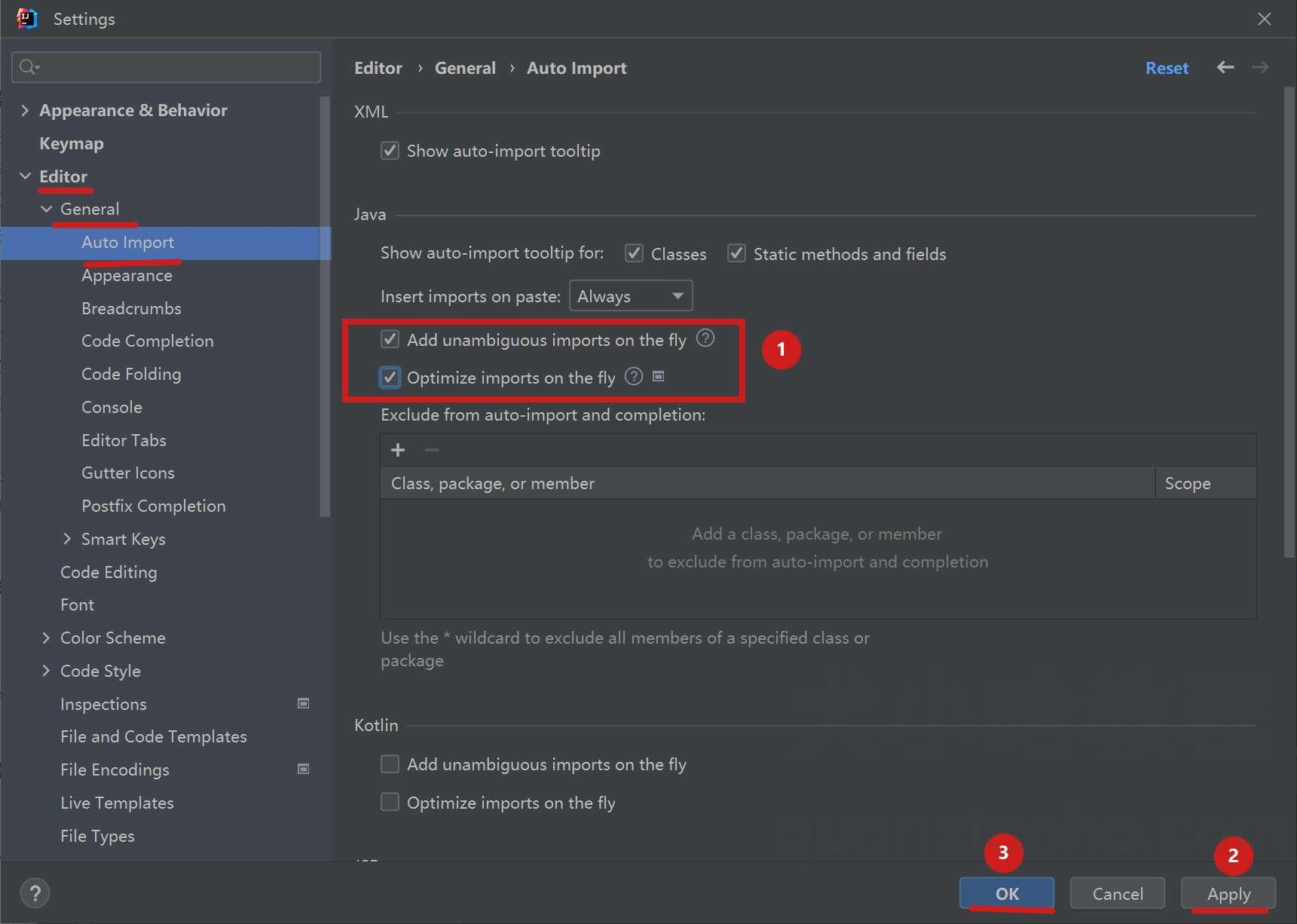Image resolution: width=1297 pixels, height=924 pixels.
Task: Expand the Appearance & Behavior section
Action: tap(25, 110)
